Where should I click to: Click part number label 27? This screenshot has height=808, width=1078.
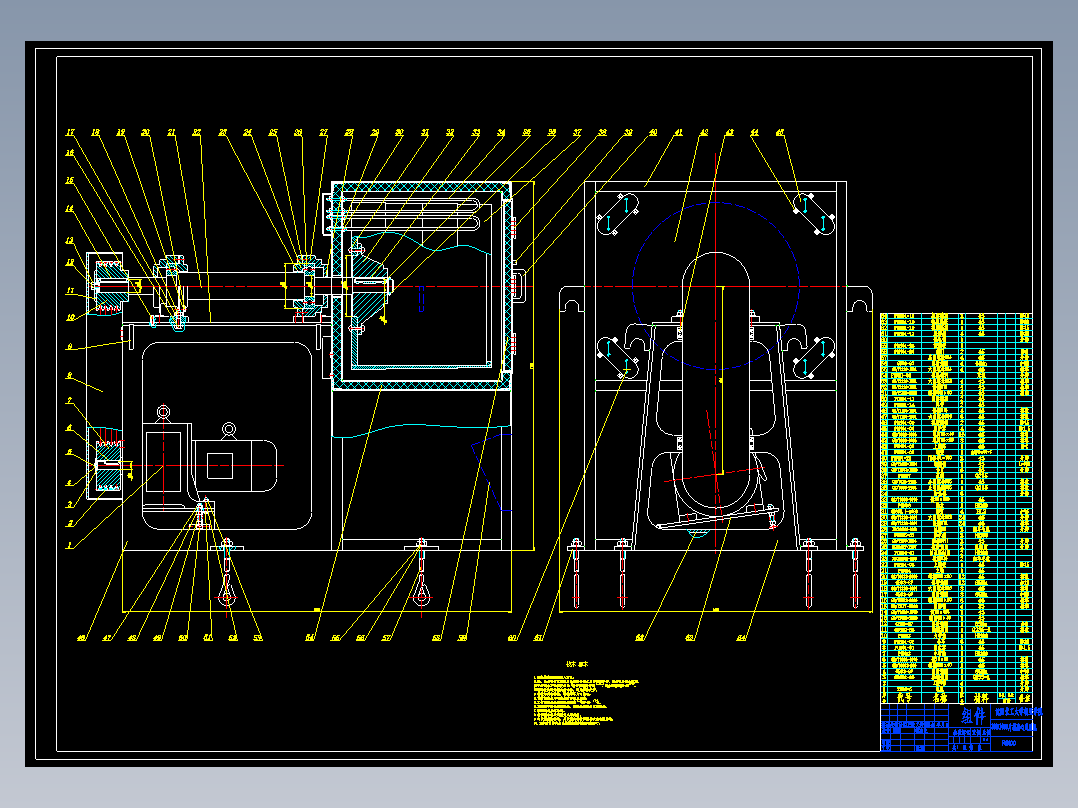(x=324, y=133)
